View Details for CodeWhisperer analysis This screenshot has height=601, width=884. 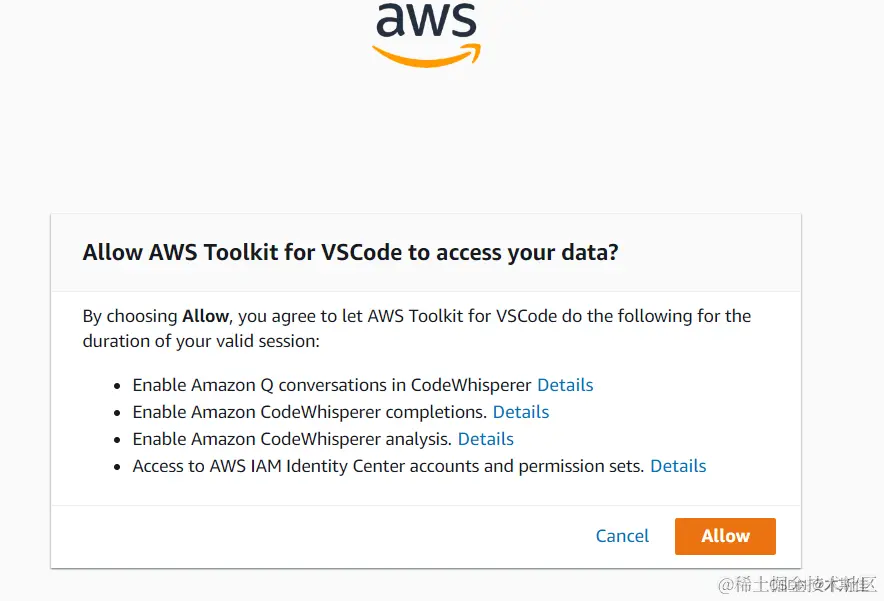(x=486, y=439)
